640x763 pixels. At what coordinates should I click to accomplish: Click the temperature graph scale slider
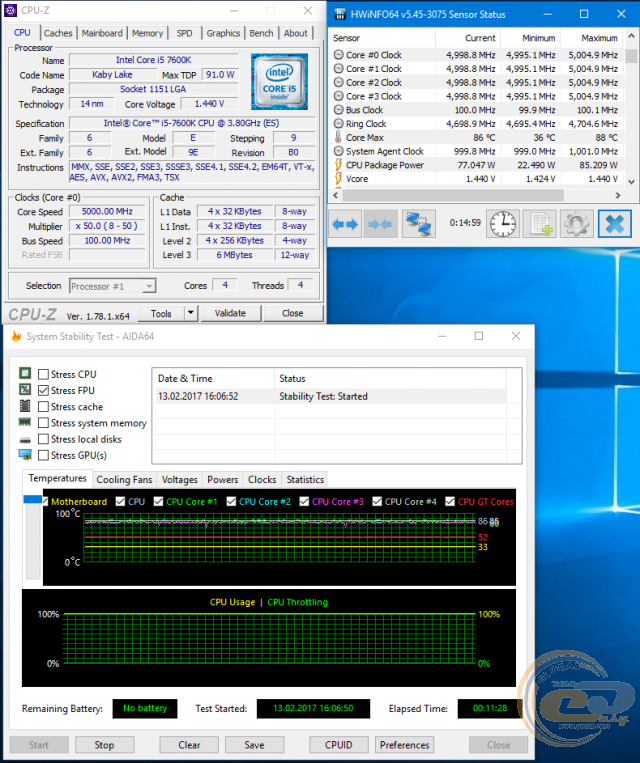33,499
